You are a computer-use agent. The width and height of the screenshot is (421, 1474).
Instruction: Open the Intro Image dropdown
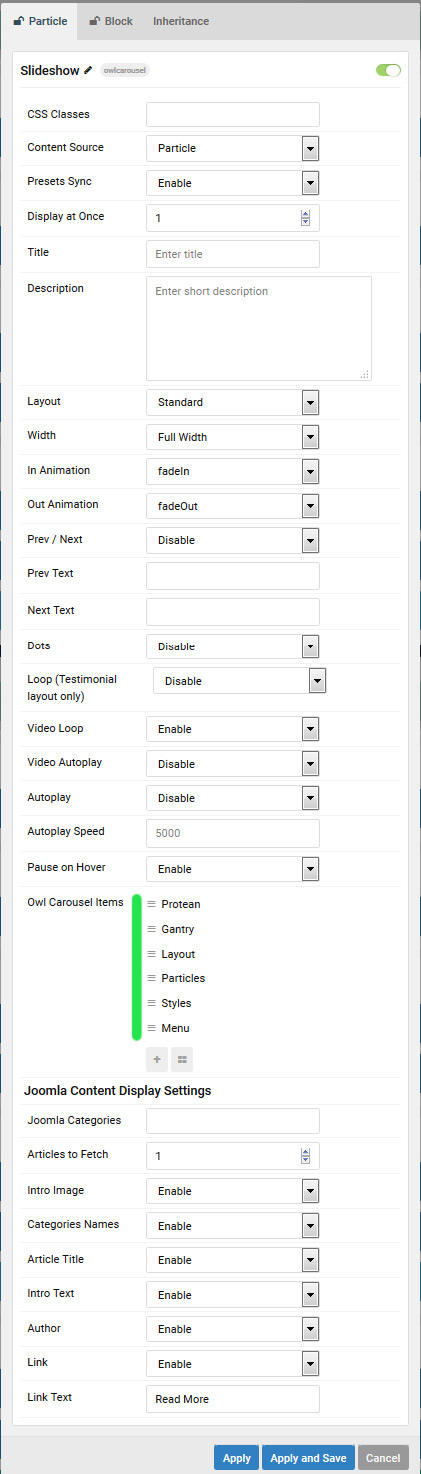[233, 1191]
